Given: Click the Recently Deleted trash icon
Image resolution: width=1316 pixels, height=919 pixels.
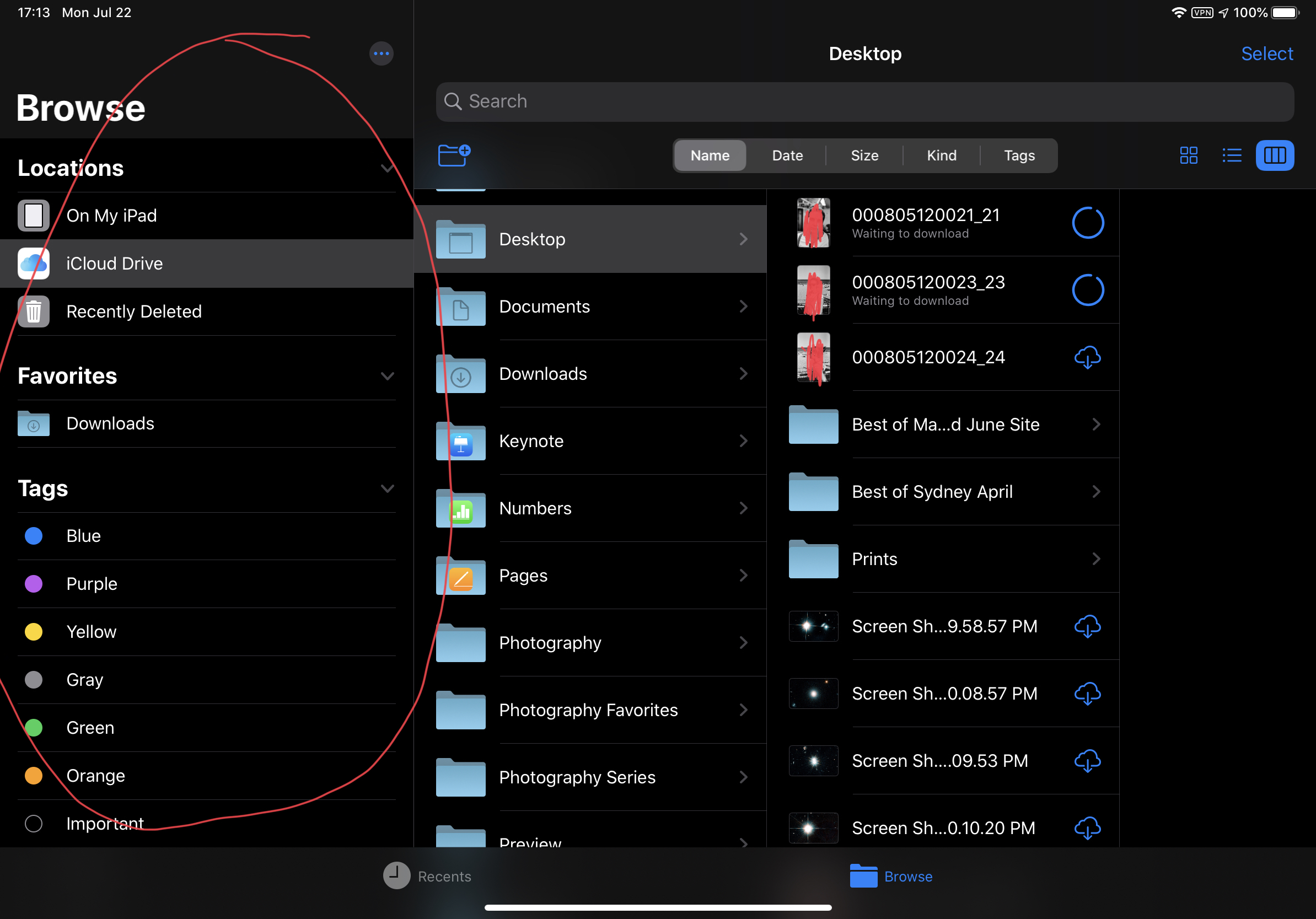Looking at the screenshot, I should tap(33, 312).
